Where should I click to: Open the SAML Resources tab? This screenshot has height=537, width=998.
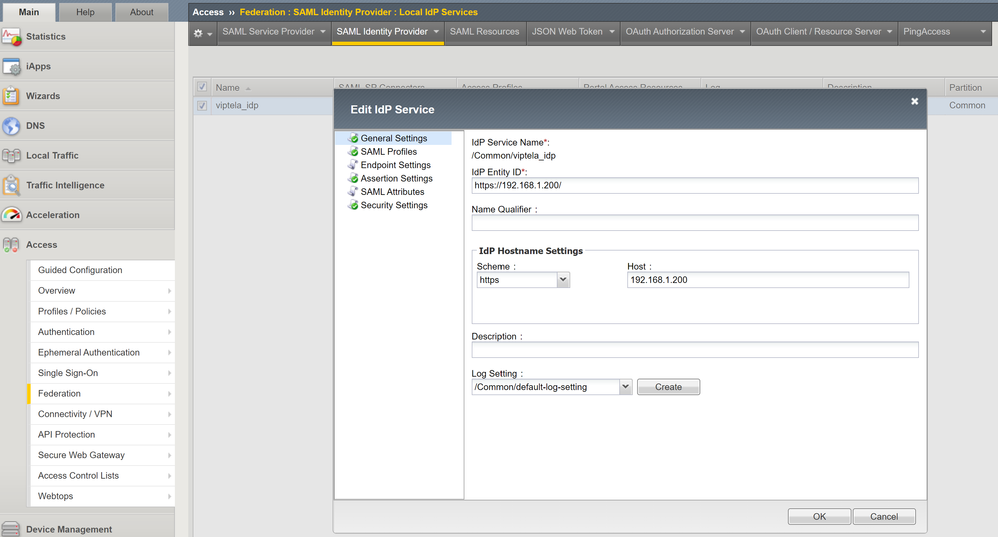click(484, 32)
